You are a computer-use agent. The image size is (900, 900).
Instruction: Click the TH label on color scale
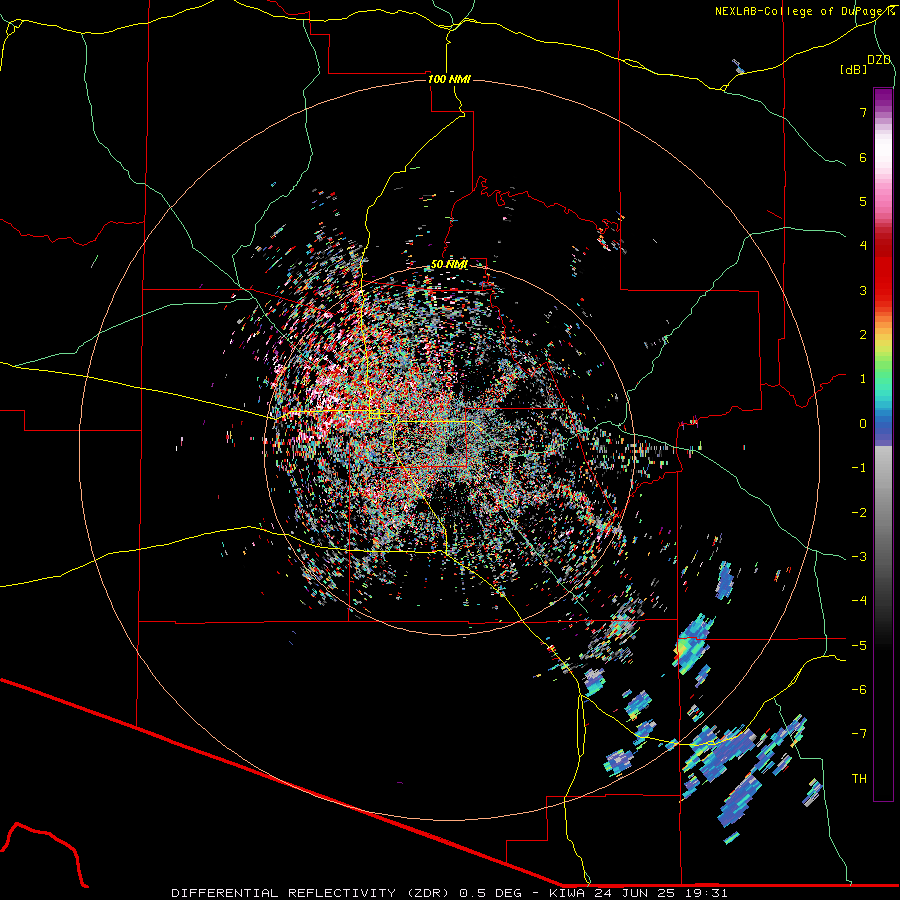tap(859, 779)
